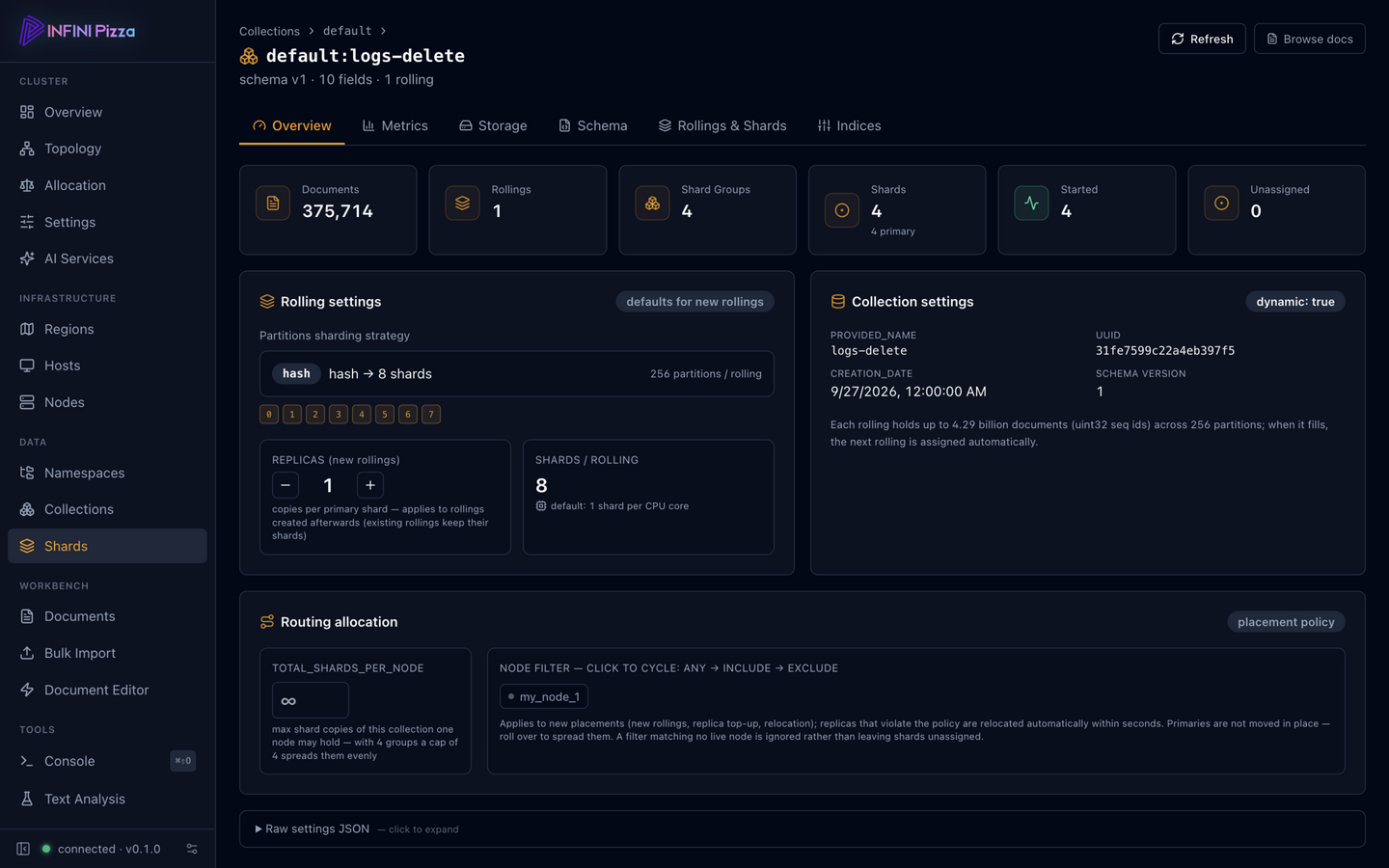
Task: Switch to the Metrics tab
Action: pyautogui.click(x=395, y=125)
